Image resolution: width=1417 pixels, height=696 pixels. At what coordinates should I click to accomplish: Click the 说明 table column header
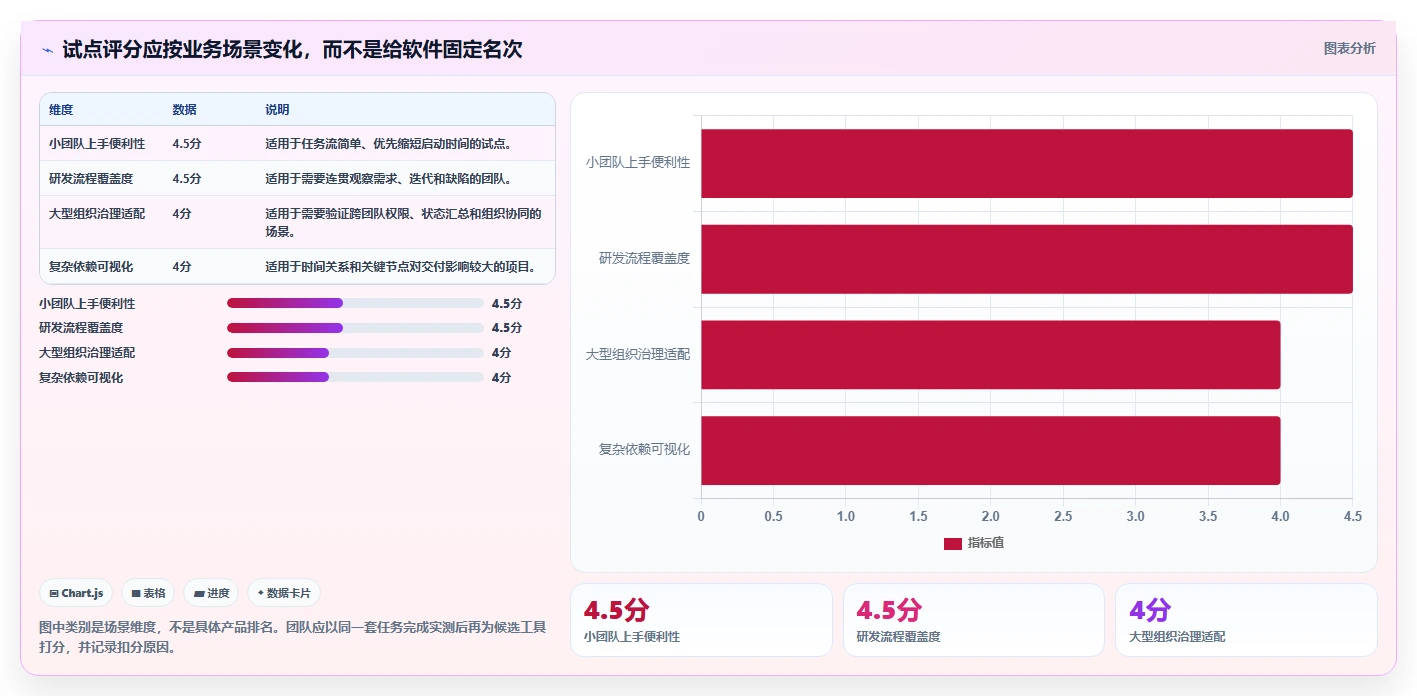(x=277, y=110)
